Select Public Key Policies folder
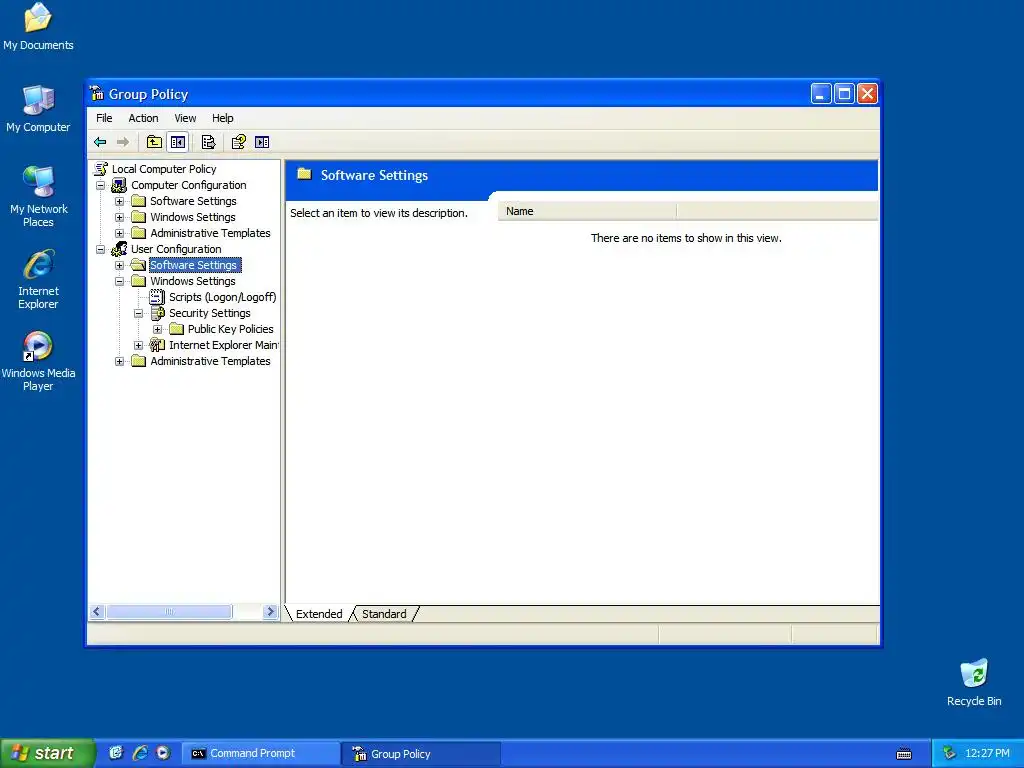This screenshot has height=768, width=1024. tap(231, 329)
